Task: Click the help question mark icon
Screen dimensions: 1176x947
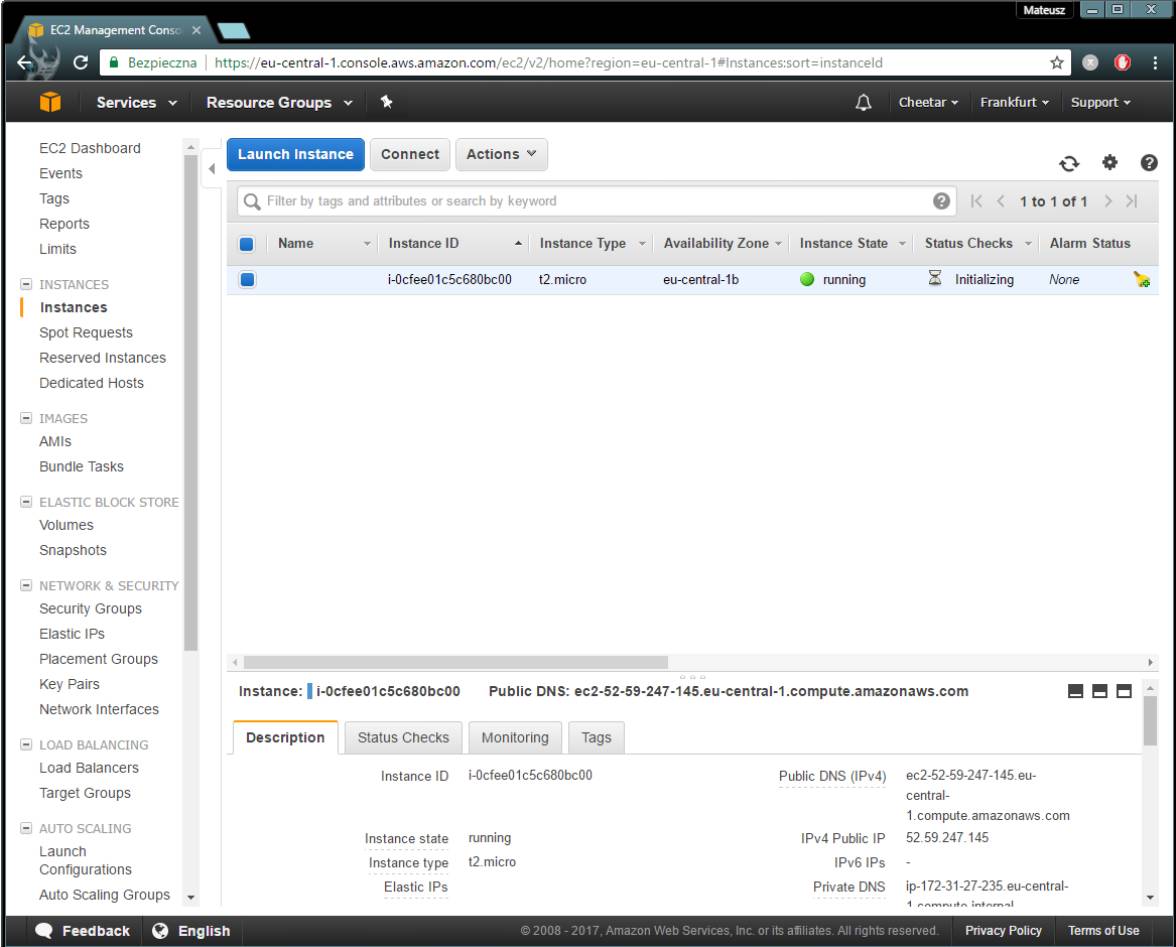Action: pyautogui.click(x=1149, y=163)
